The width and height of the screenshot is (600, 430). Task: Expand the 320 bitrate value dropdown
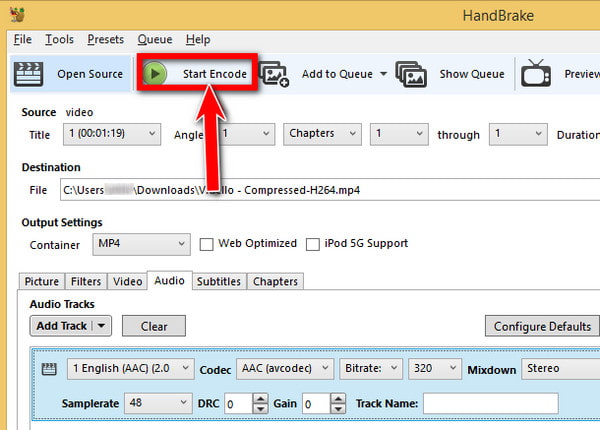[x=435, y=368]
